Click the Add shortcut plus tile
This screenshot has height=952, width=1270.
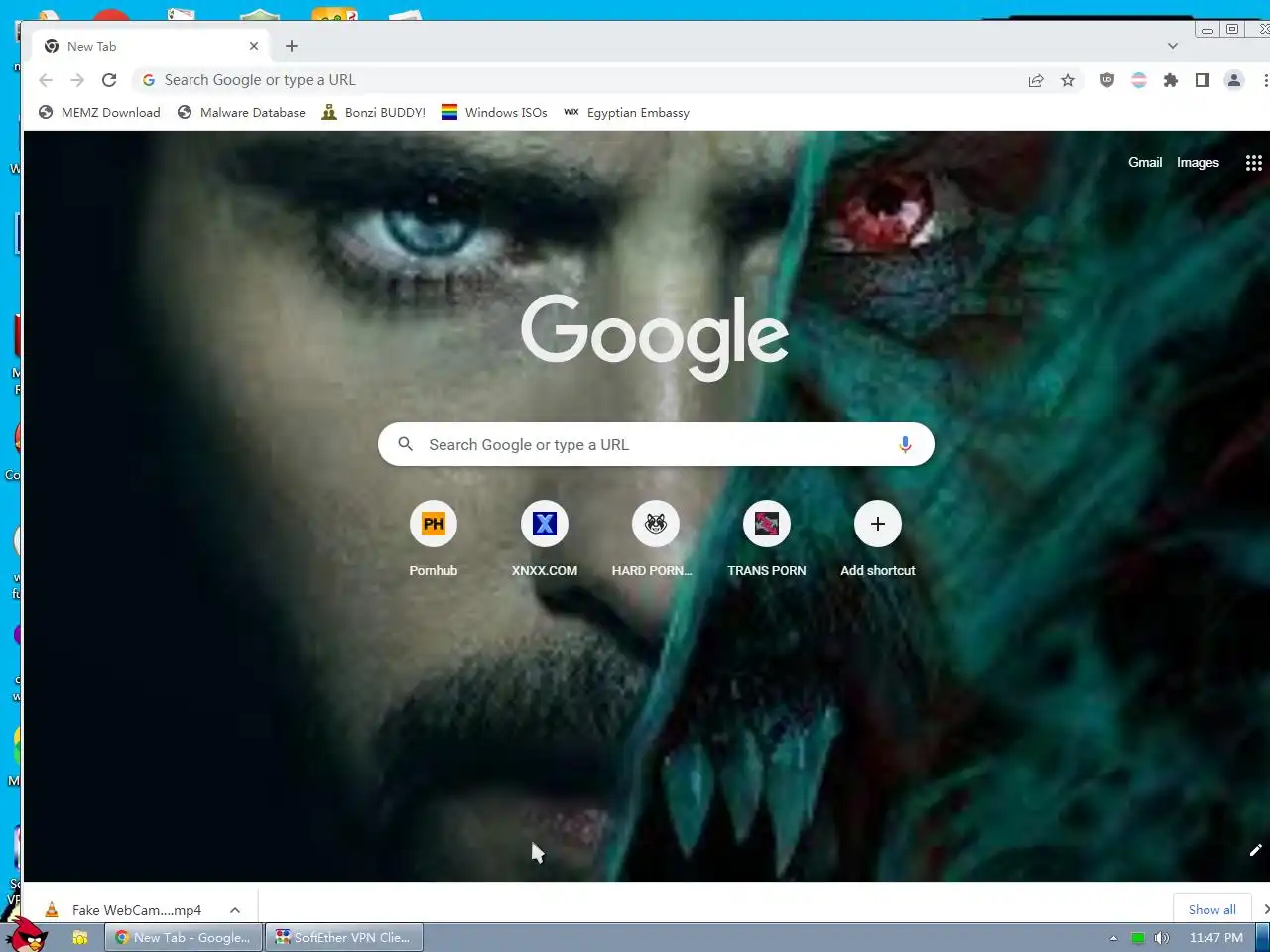pos(878,538)
